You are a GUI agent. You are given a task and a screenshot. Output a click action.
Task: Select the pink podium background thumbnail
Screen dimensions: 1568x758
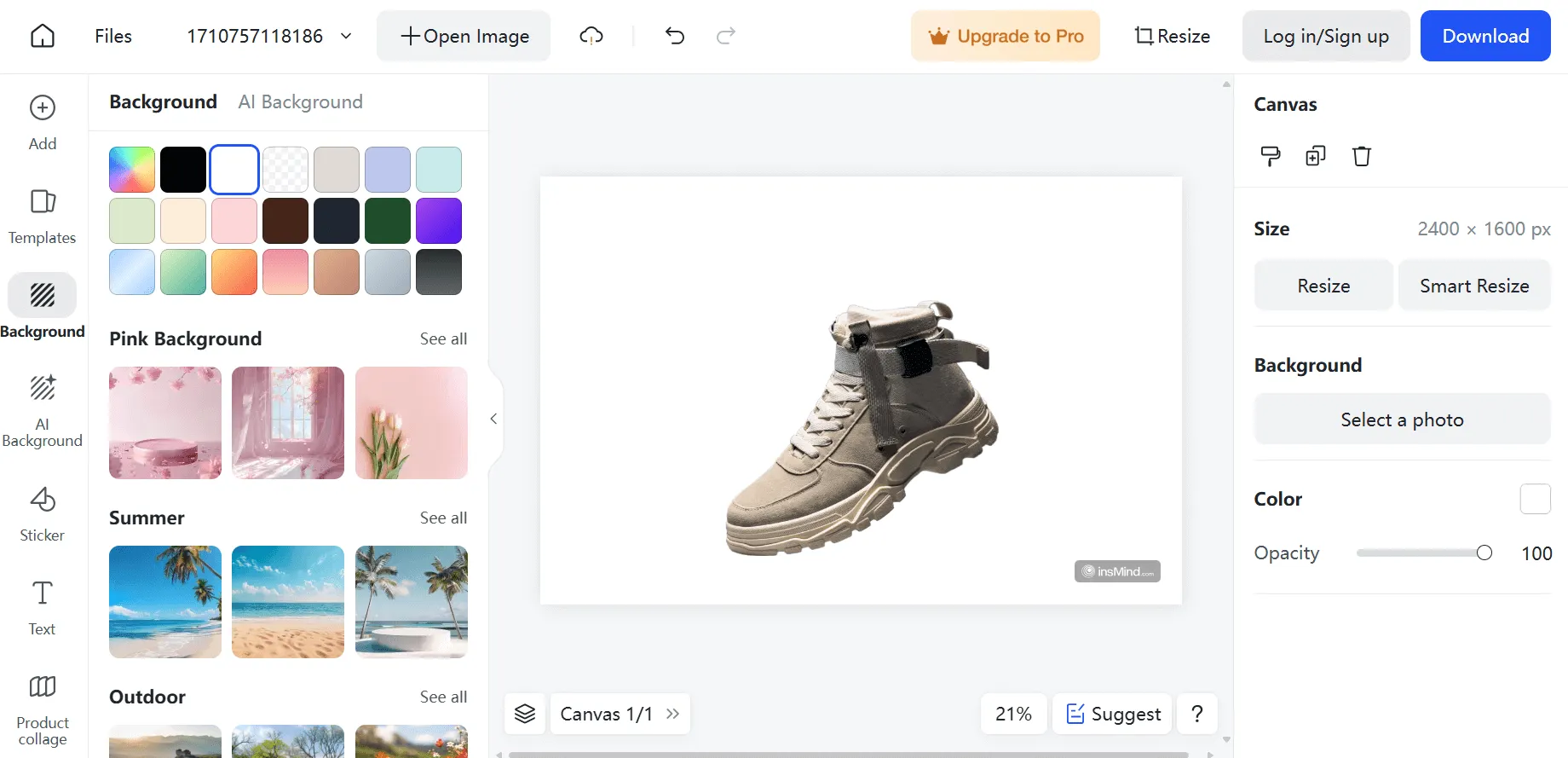[x=165, y=423]
